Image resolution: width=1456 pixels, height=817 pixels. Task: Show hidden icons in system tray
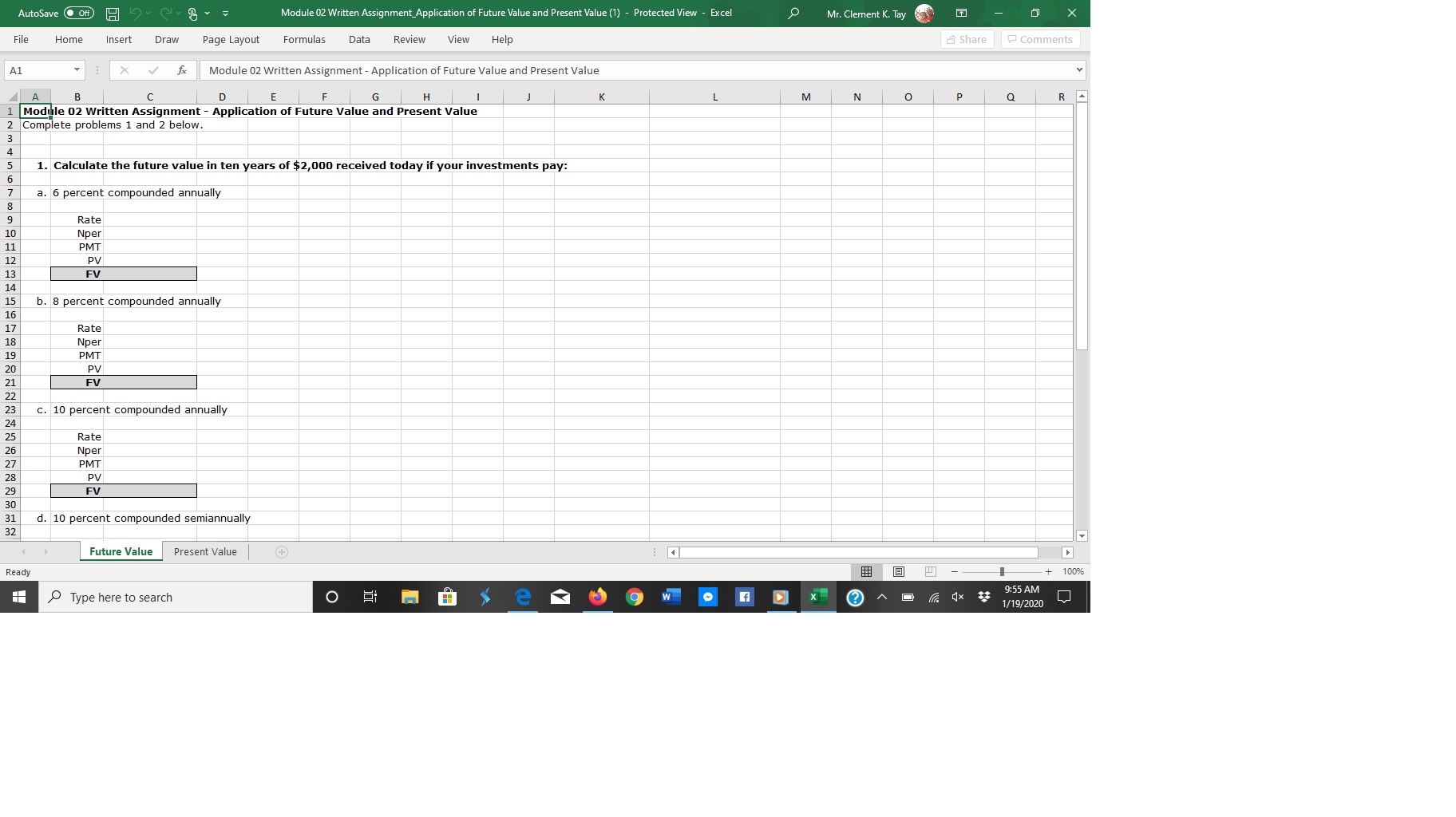(881, 597)
